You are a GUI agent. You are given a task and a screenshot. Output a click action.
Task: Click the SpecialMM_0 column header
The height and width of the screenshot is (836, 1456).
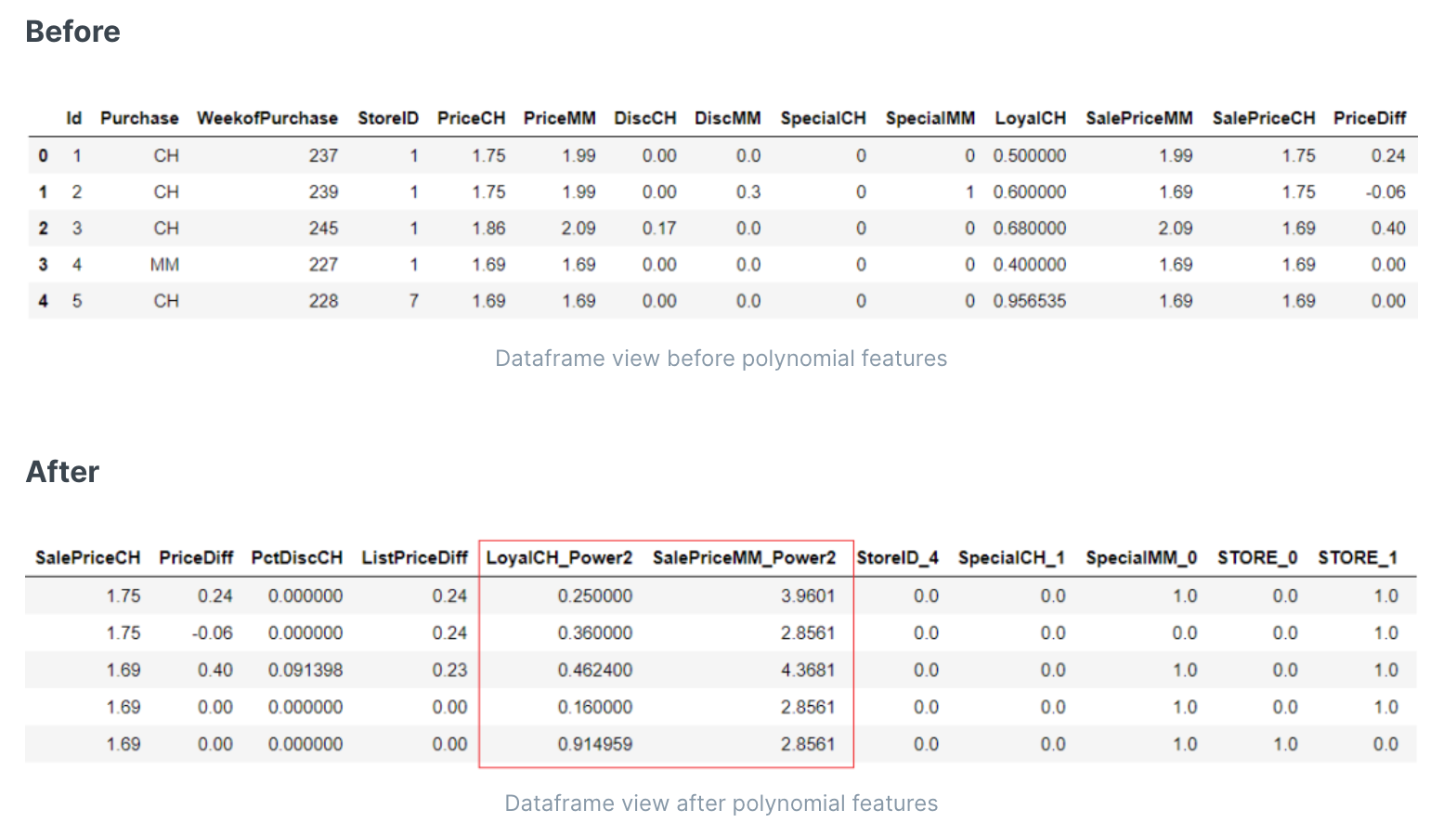coord(1141,557)
